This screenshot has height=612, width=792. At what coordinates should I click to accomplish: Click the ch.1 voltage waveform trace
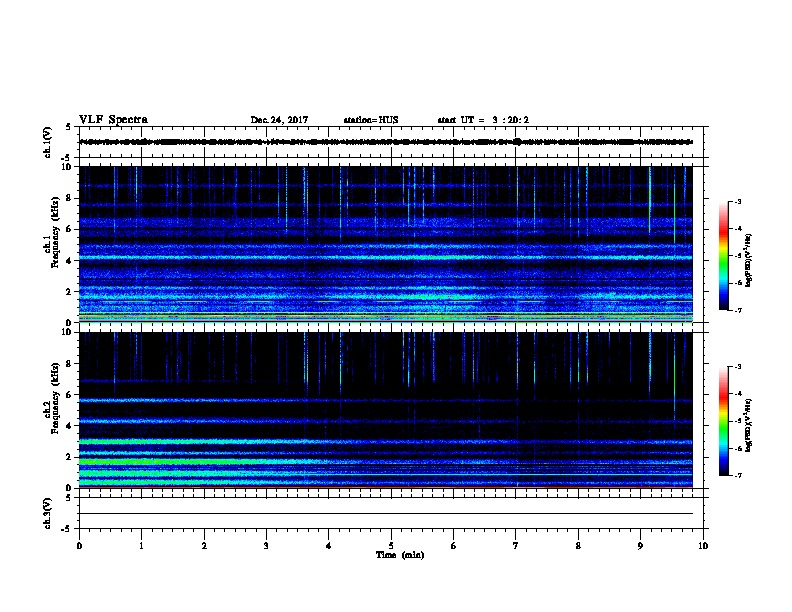coord(386,142)
